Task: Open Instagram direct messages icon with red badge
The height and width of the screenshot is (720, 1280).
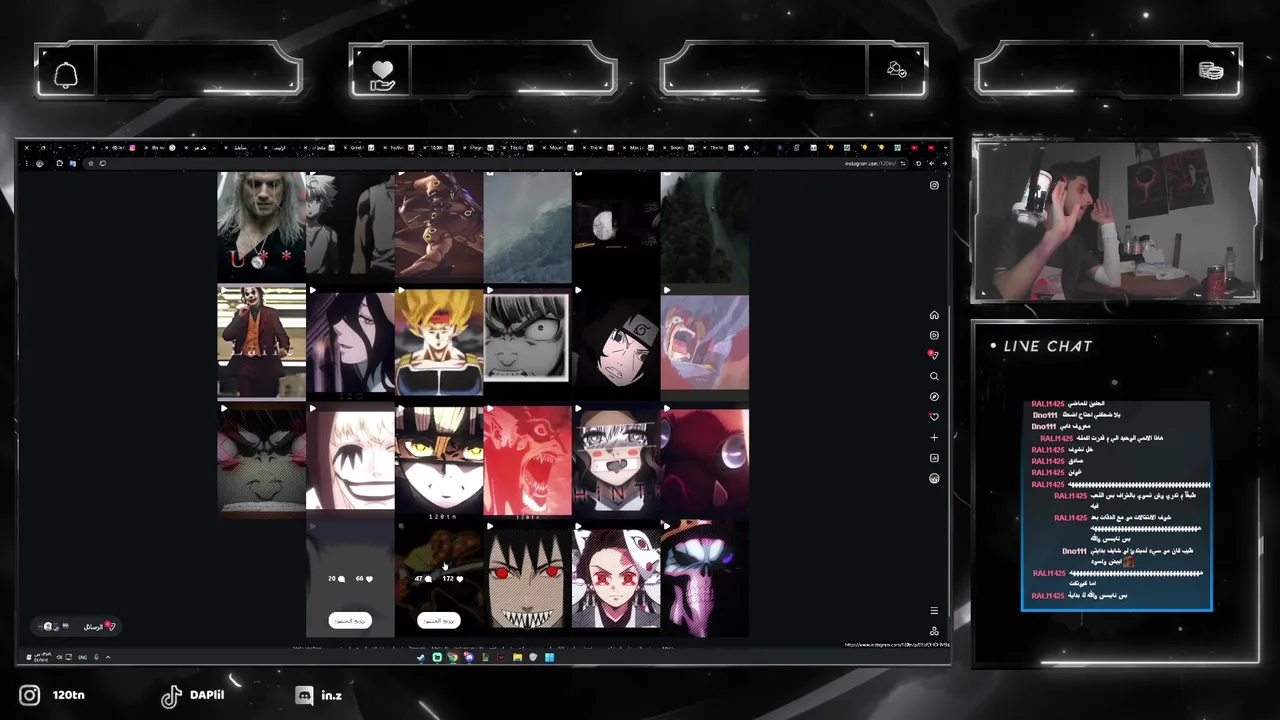Action: (933, 355)
